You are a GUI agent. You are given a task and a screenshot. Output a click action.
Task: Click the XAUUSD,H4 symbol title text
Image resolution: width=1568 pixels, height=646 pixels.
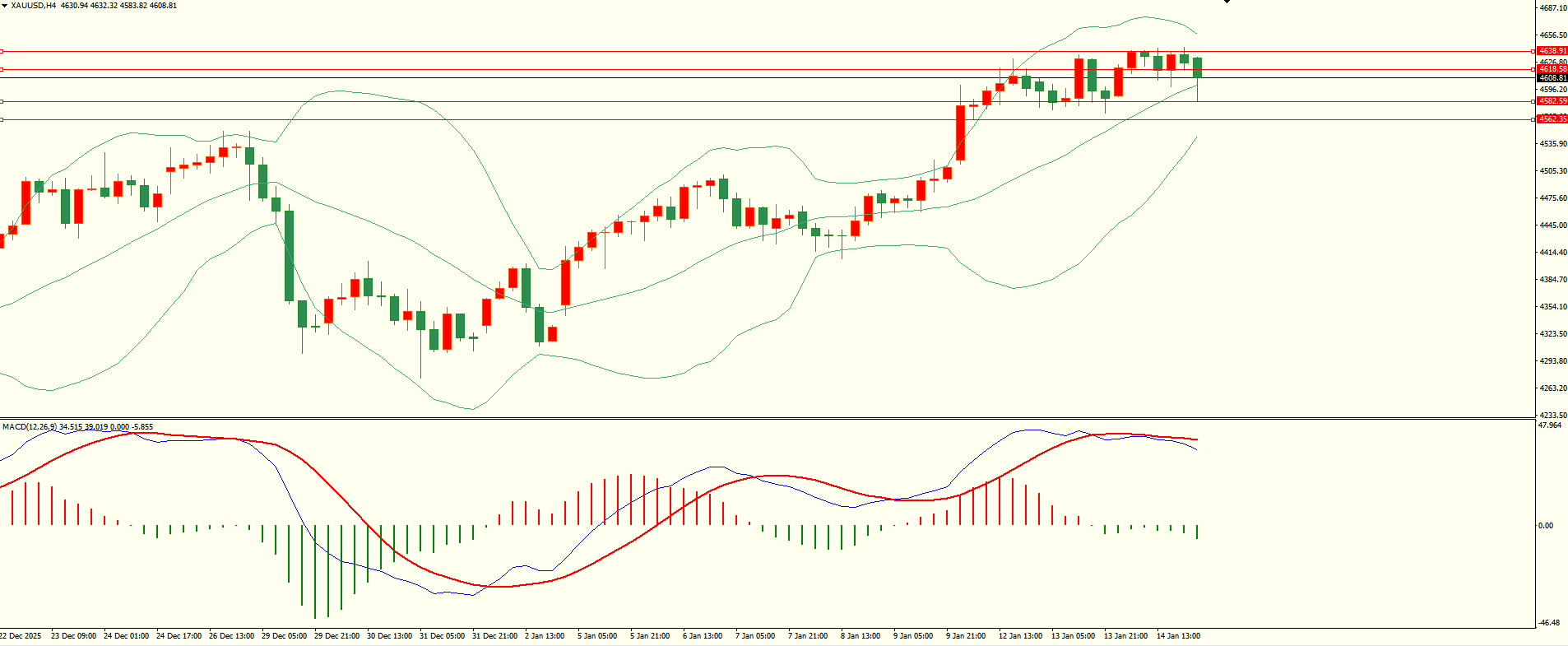tap(34, 6)
